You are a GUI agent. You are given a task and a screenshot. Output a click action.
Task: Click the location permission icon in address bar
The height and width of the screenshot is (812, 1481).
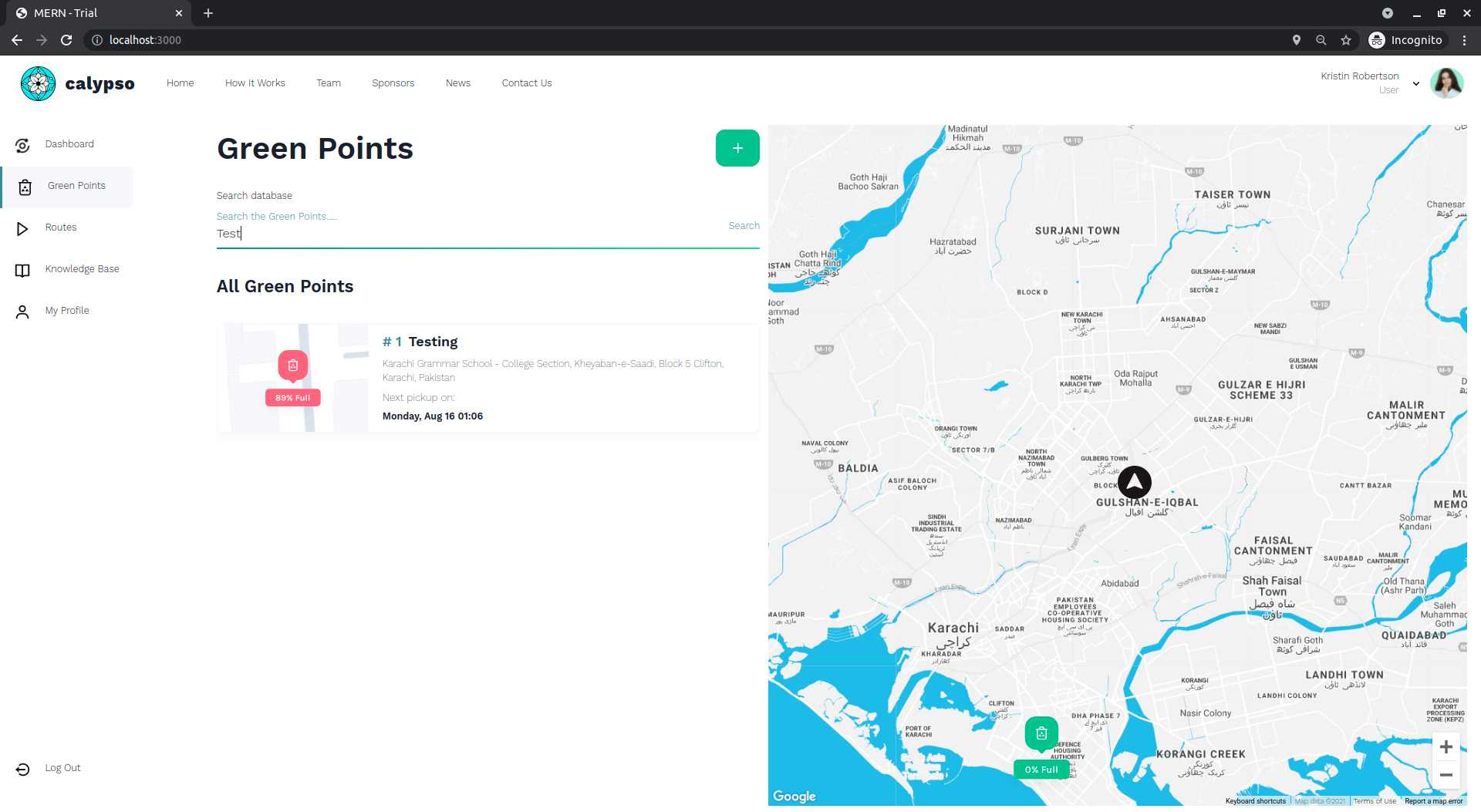1297,40
